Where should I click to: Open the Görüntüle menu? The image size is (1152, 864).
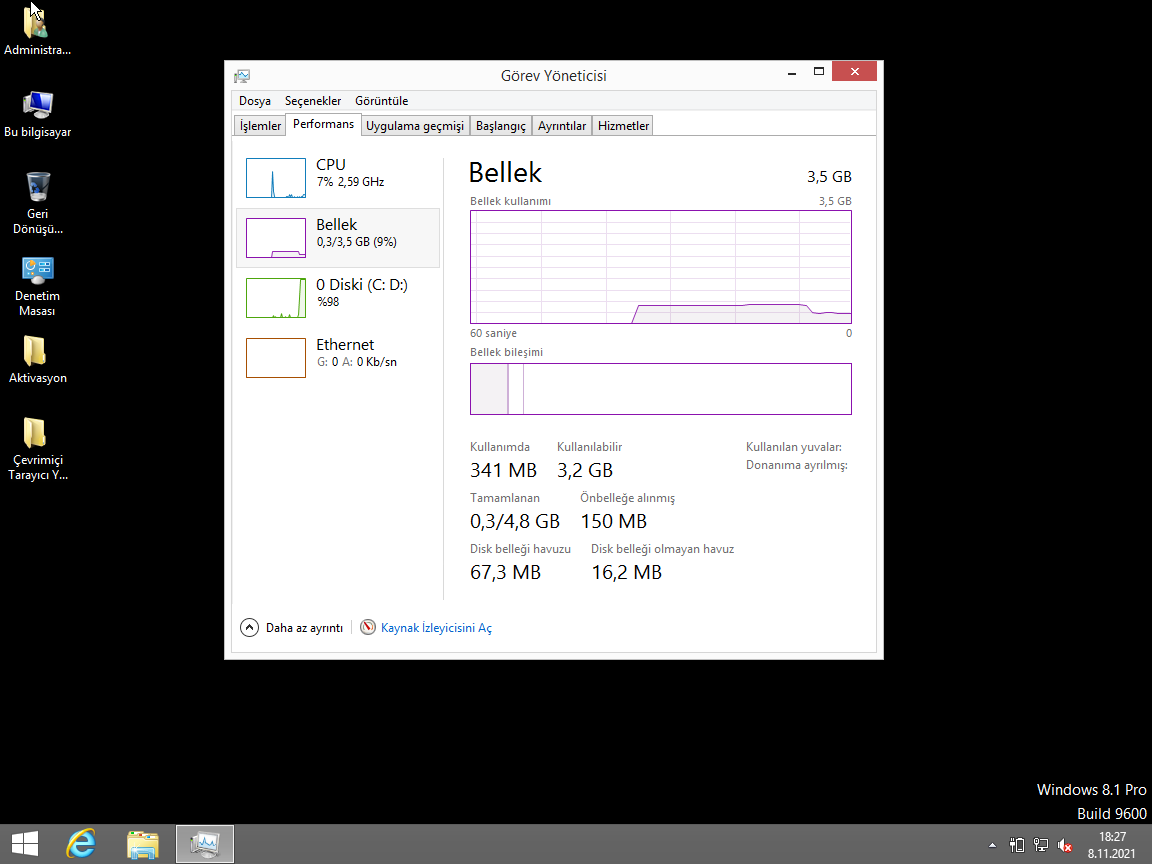(381, 101)
